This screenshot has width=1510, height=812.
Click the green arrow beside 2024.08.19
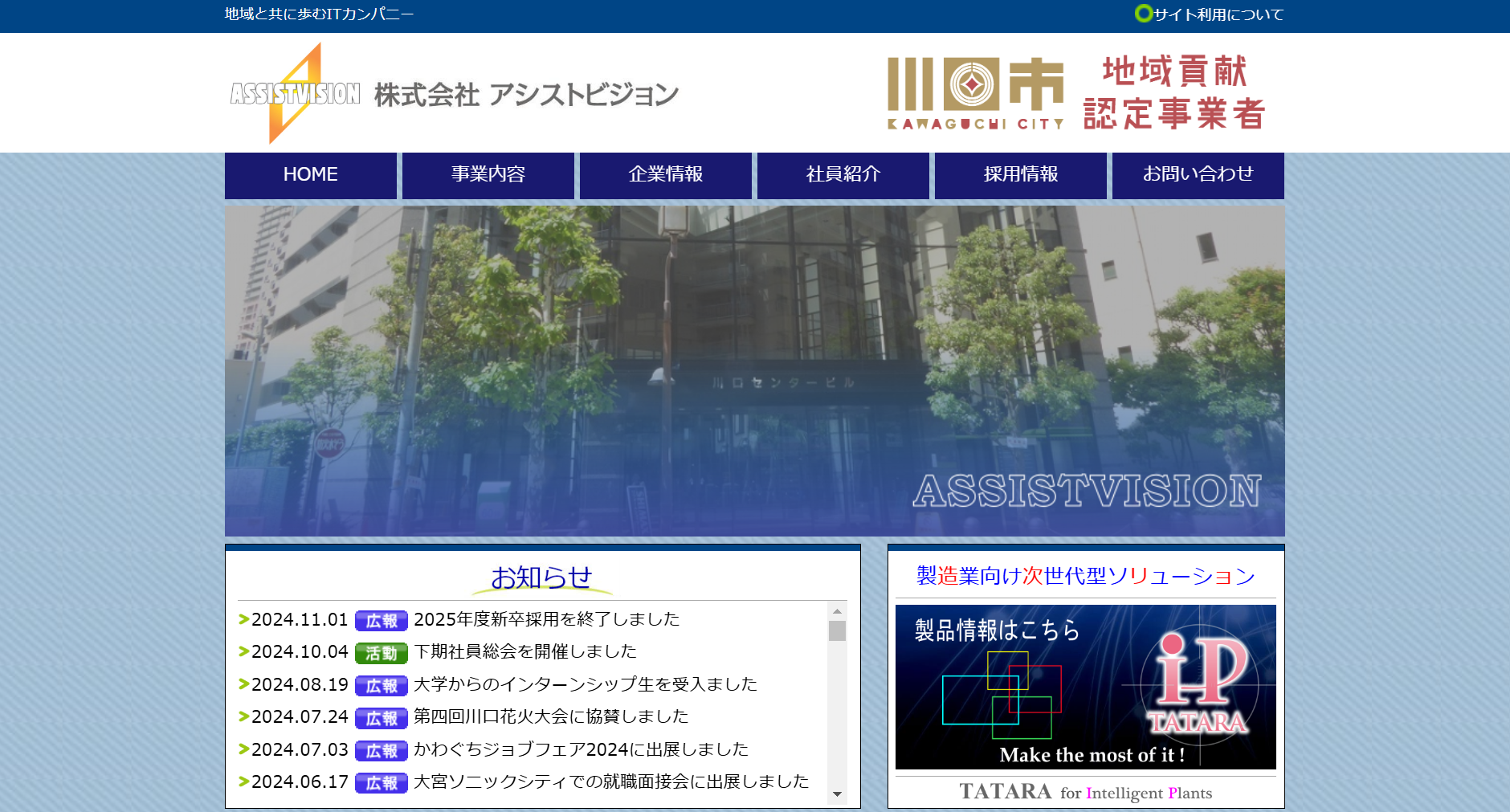tap(244, 683)
